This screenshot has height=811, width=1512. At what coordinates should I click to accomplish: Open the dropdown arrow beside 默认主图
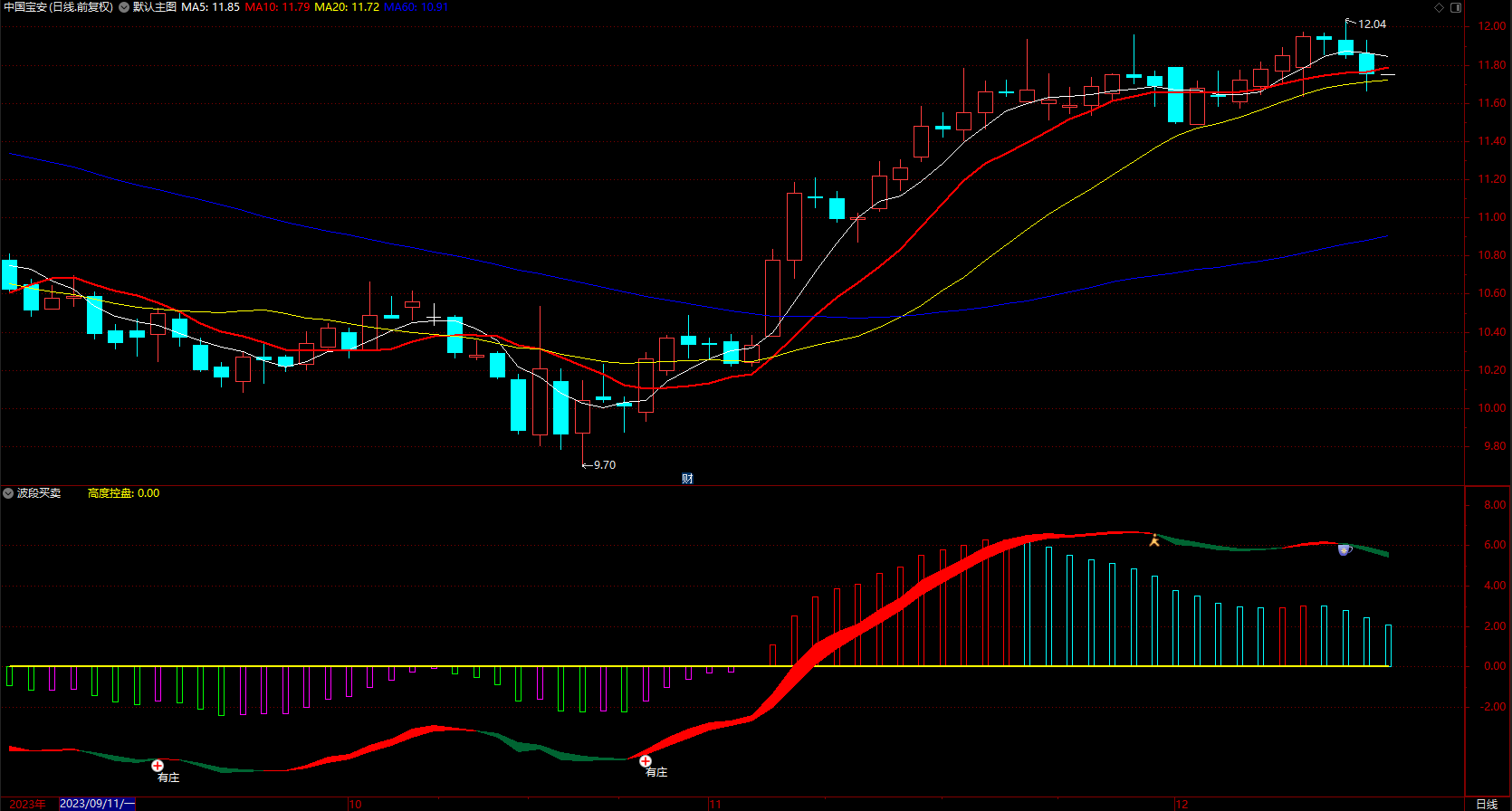124,7
